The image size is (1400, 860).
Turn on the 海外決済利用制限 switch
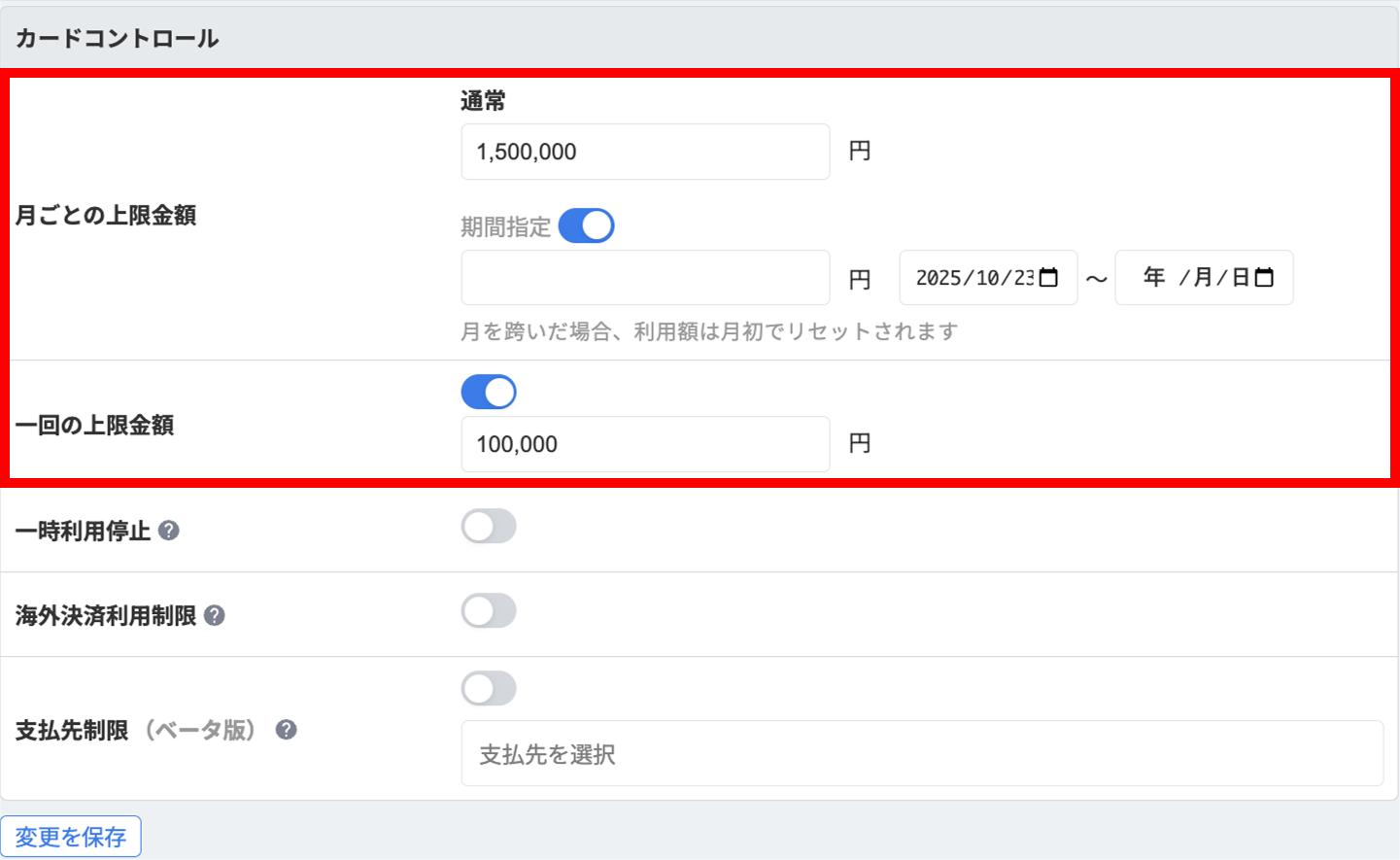point(489,611)
